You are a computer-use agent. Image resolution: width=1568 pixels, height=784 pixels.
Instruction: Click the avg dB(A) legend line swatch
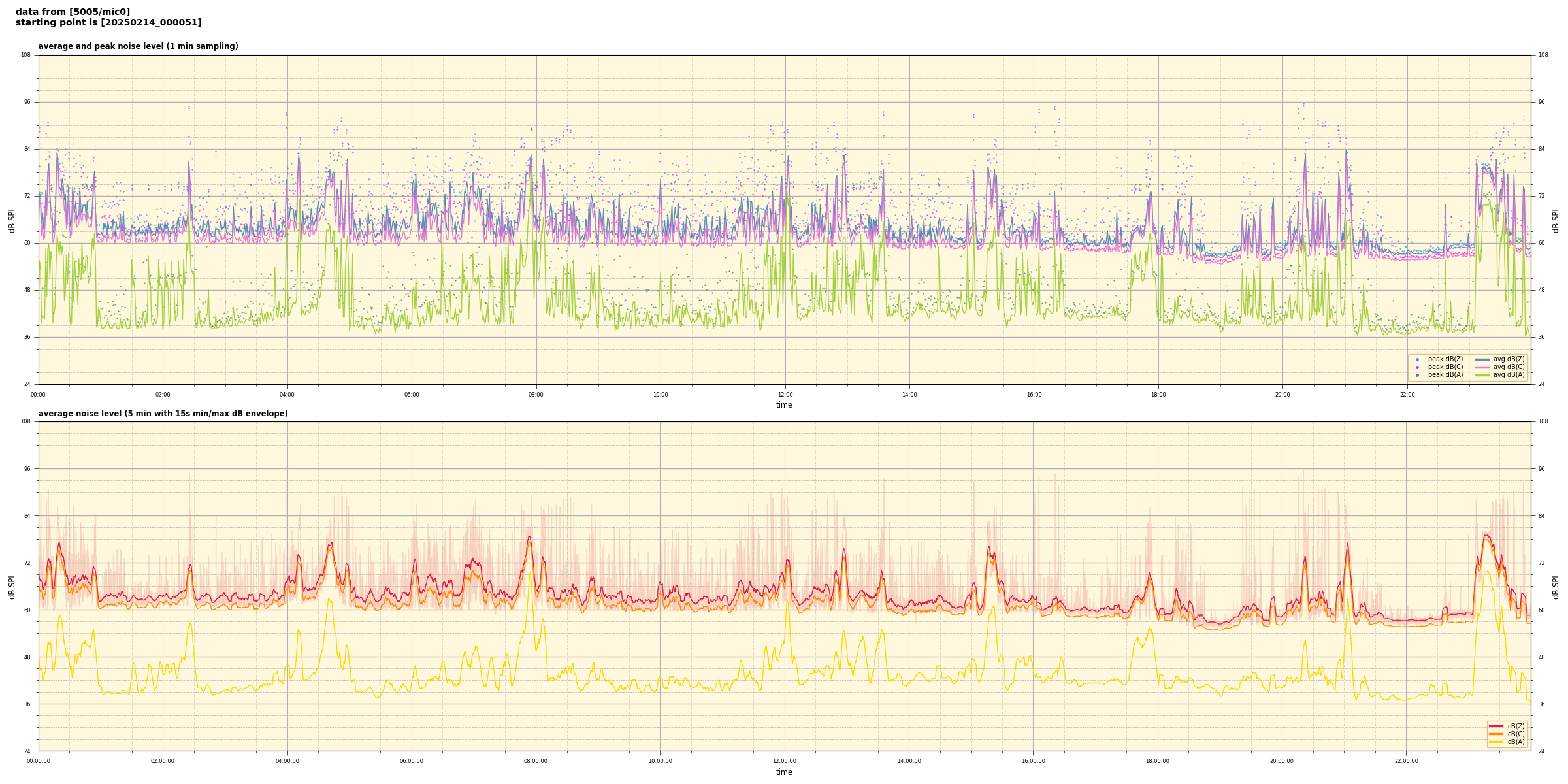[x=1482, y=375]
